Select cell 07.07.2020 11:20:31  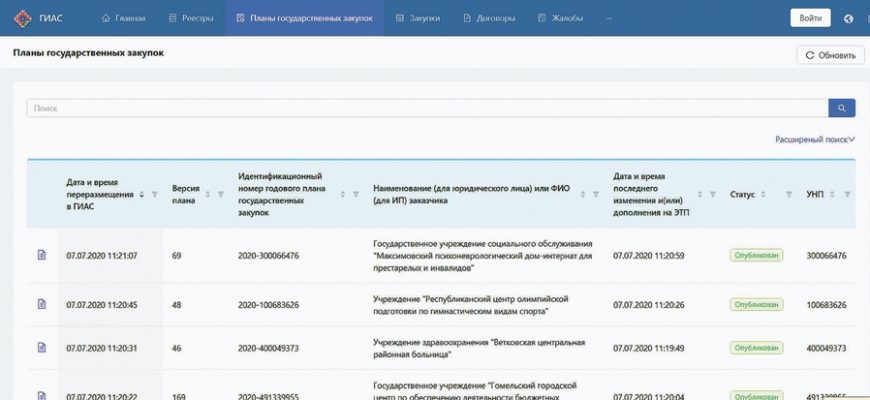102,348
